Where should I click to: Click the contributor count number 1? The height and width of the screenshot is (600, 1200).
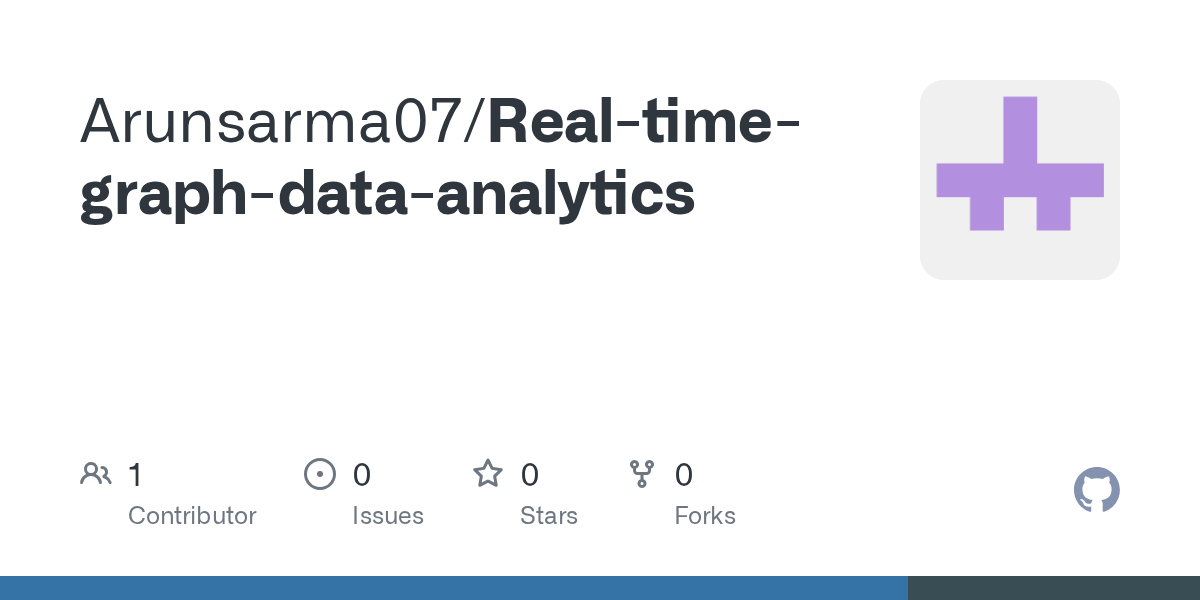click(135, 474)
